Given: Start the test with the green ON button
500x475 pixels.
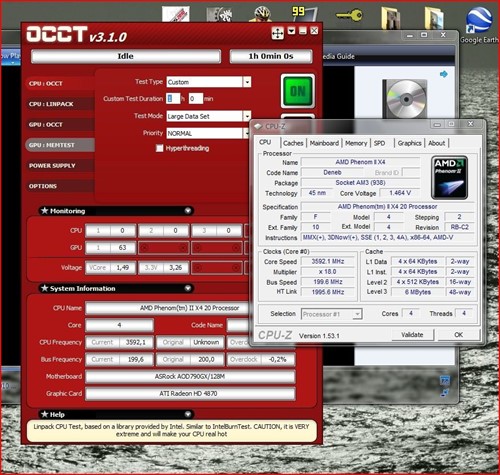Looking at the screenshot, I should point(298,91).
